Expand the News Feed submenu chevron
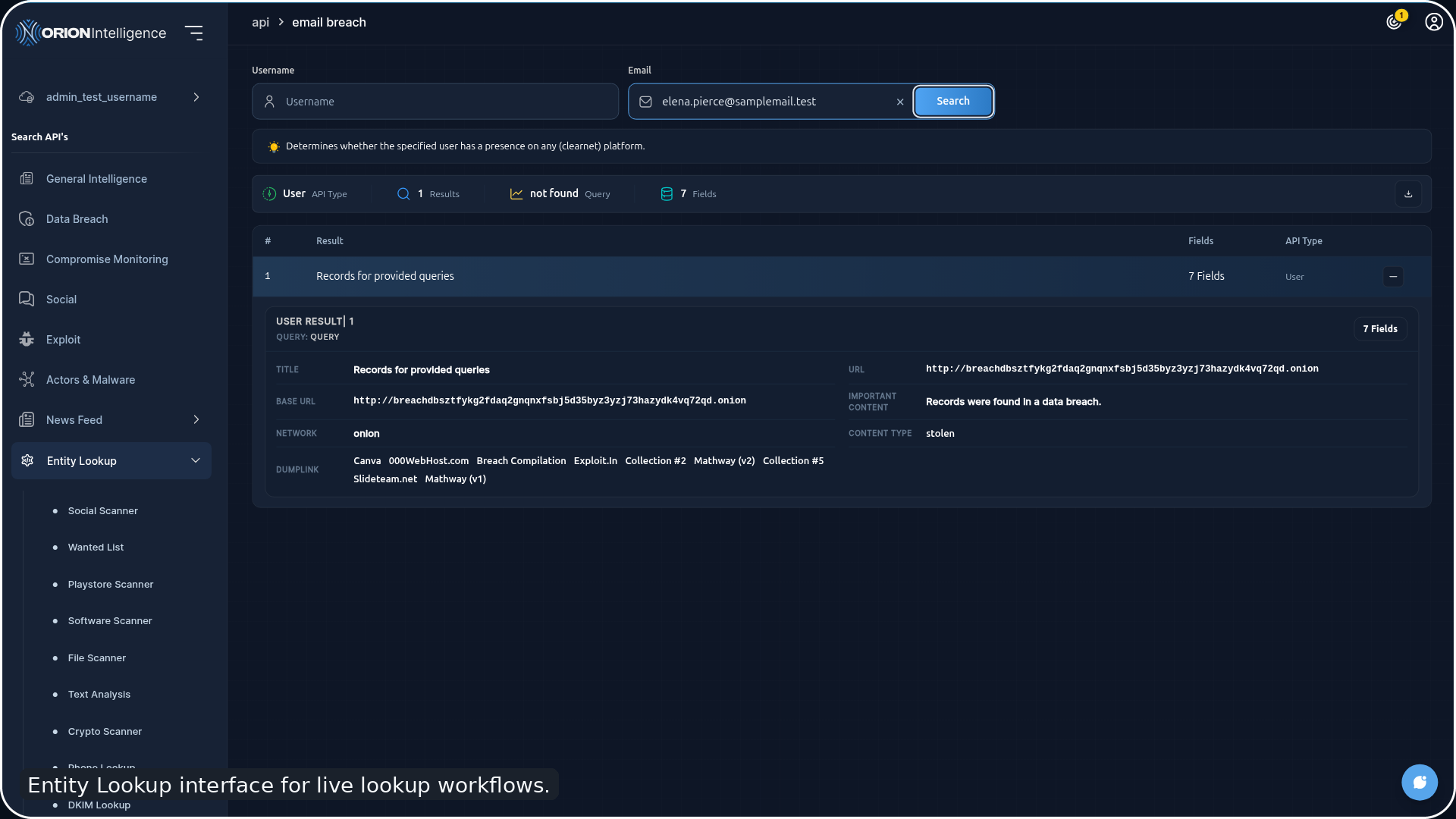 tap(196, 420)
